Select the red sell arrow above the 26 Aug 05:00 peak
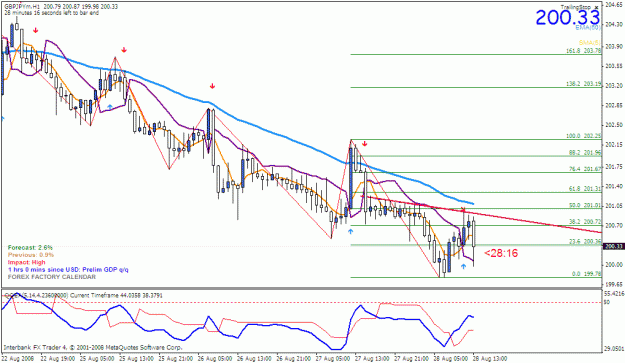This screenshot has width=625, height=363. point(212,86)
